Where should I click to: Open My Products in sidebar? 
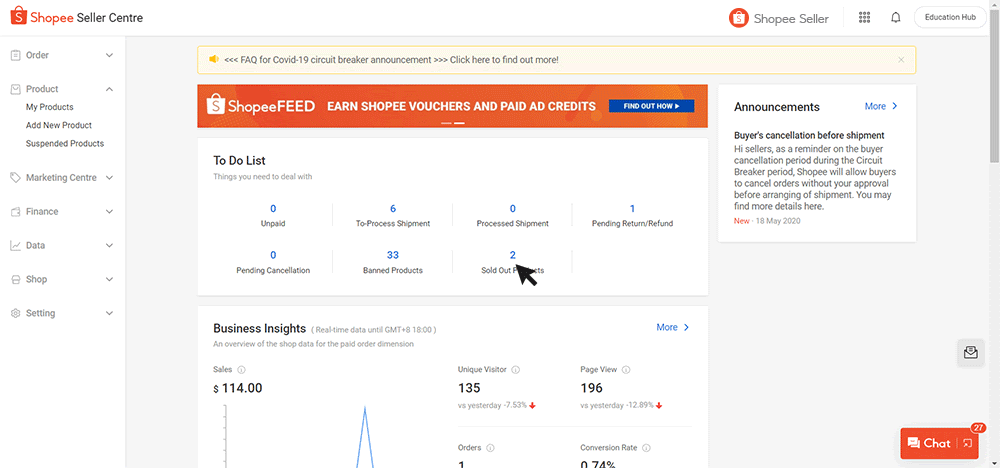coord(50,107)
